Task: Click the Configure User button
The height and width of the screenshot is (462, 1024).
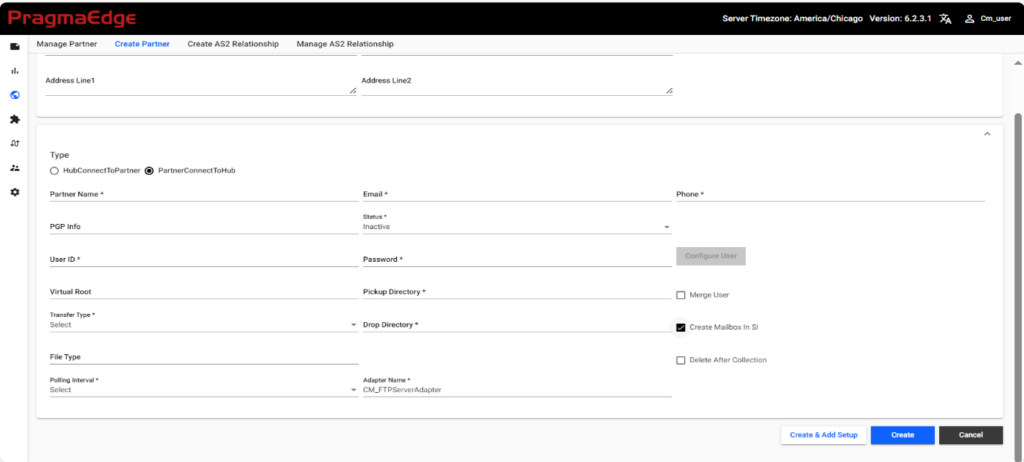Action: [x=711, y=256]
